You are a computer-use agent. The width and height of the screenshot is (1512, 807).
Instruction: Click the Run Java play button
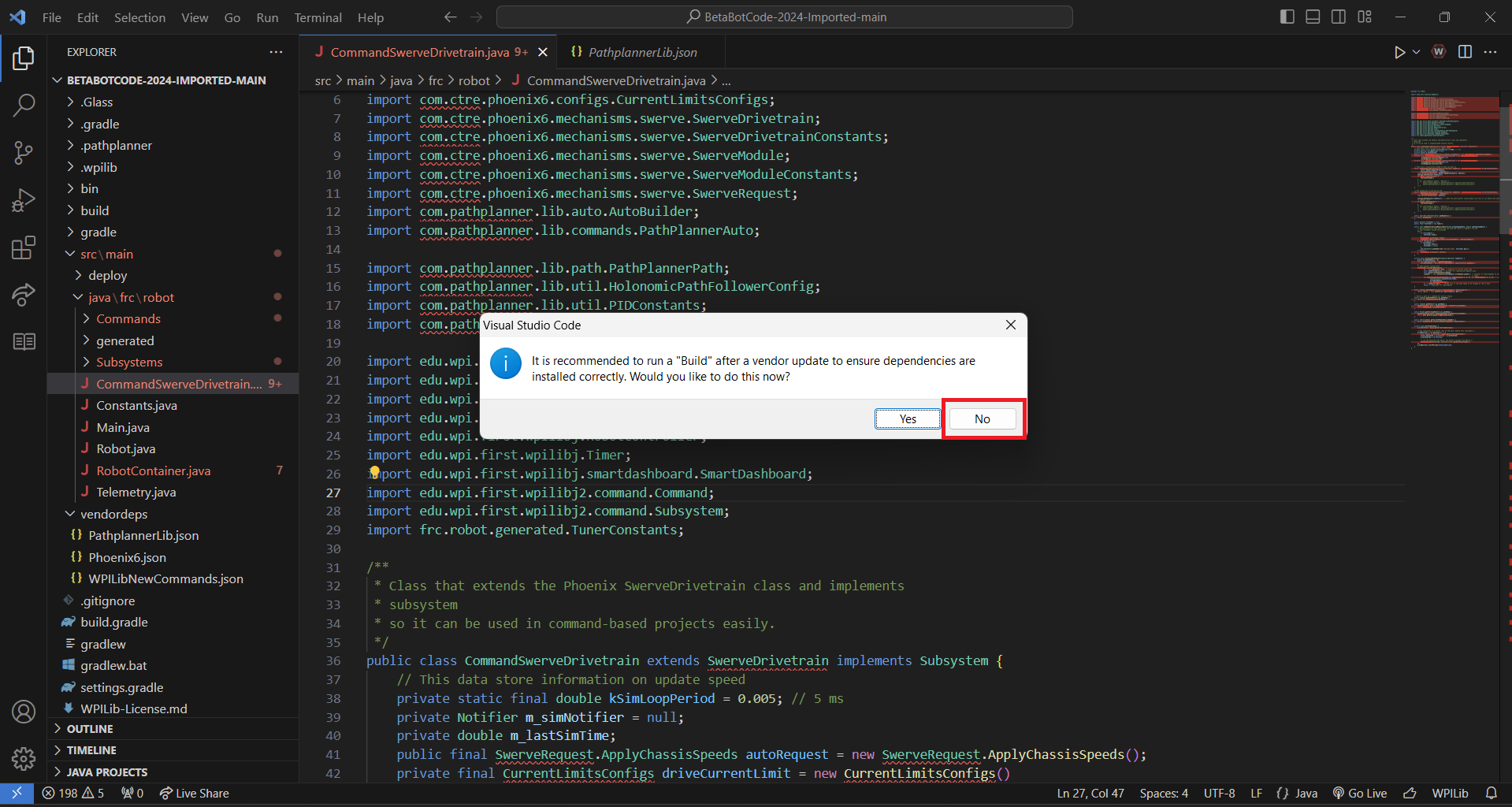click(1399, 52)
